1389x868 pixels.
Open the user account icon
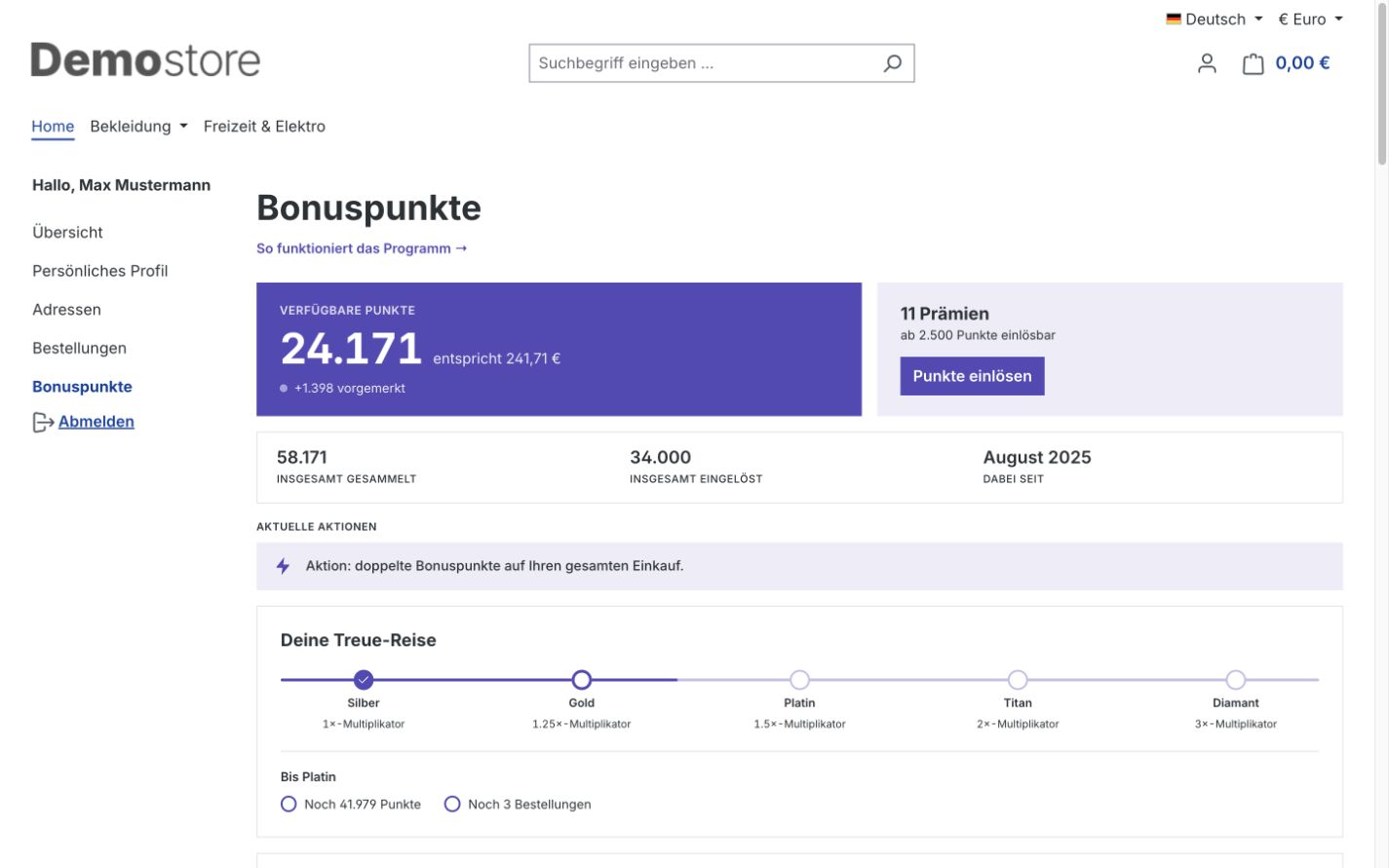[x=1207, y=63]
